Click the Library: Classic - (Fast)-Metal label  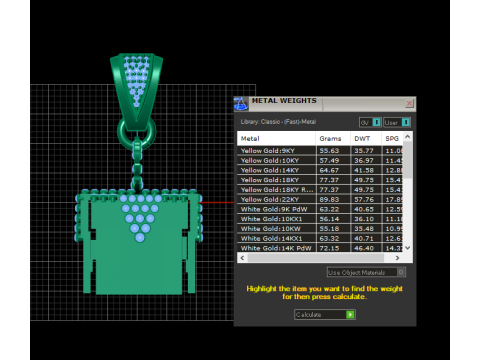278,122
